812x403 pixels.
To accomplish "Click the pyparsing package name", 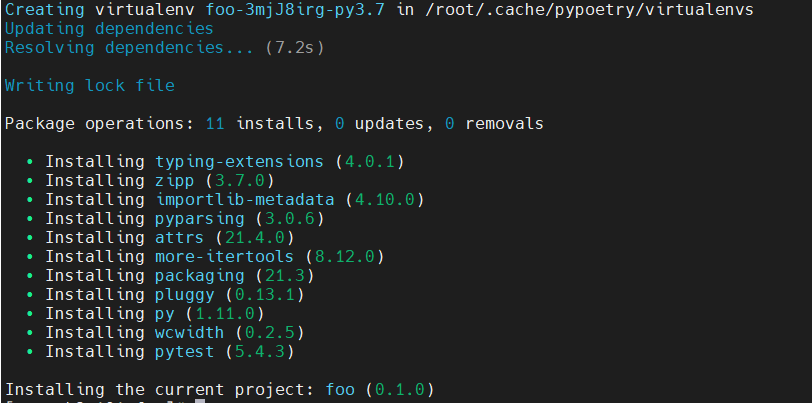I will point(200,218).
